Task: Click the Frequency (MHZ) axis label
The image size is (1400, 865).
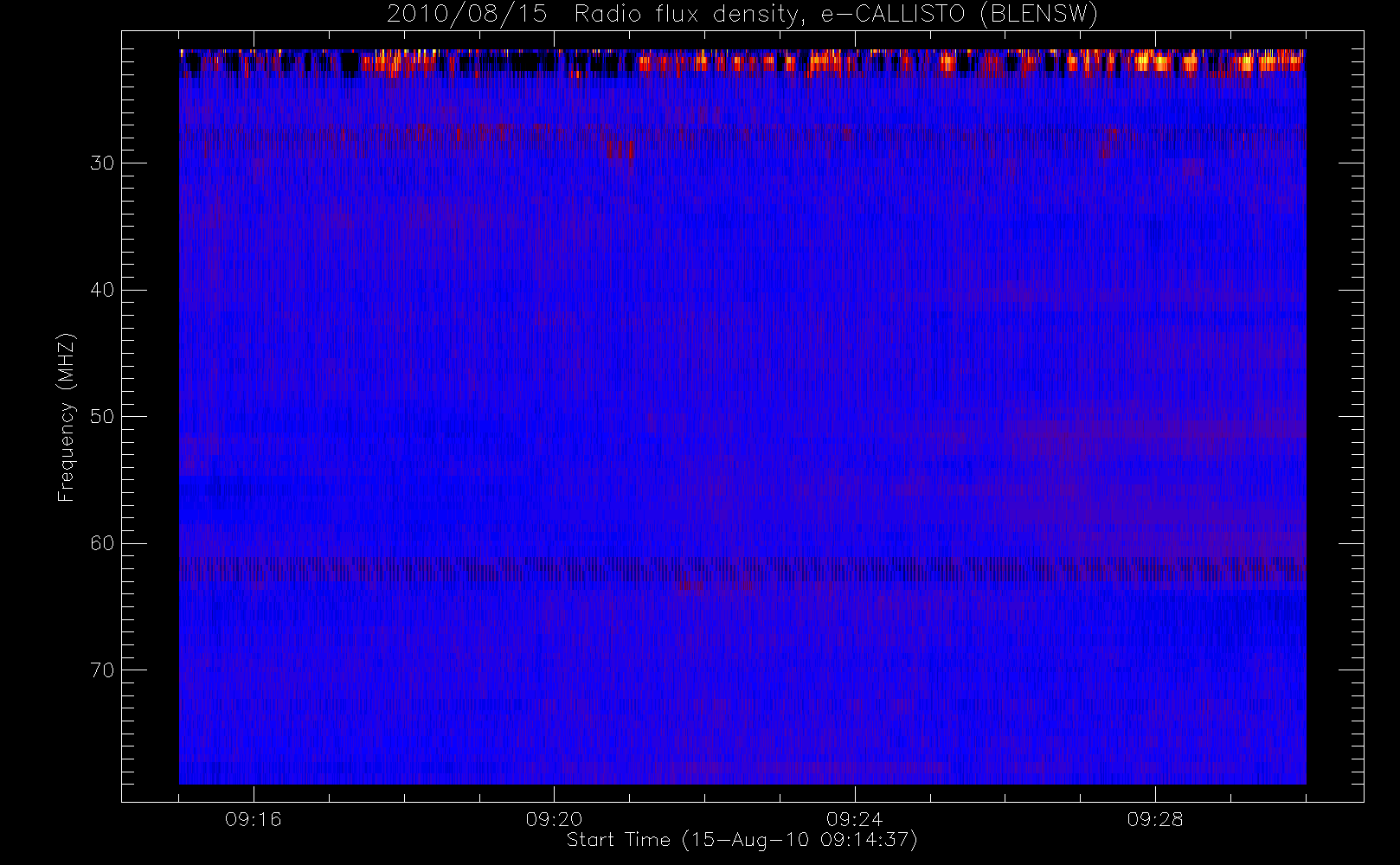Action: [66, 417]
